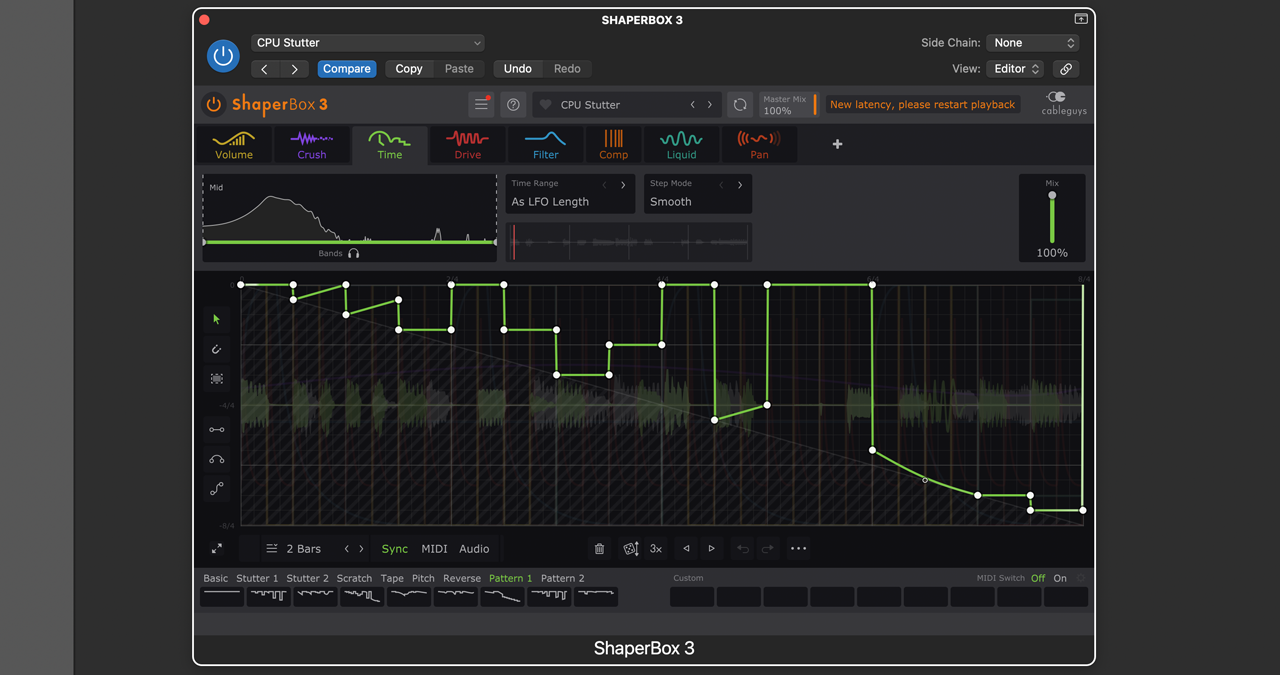Switch to the Time shaper tab
Screen dimensions: 1280x675
click(390, 145)
